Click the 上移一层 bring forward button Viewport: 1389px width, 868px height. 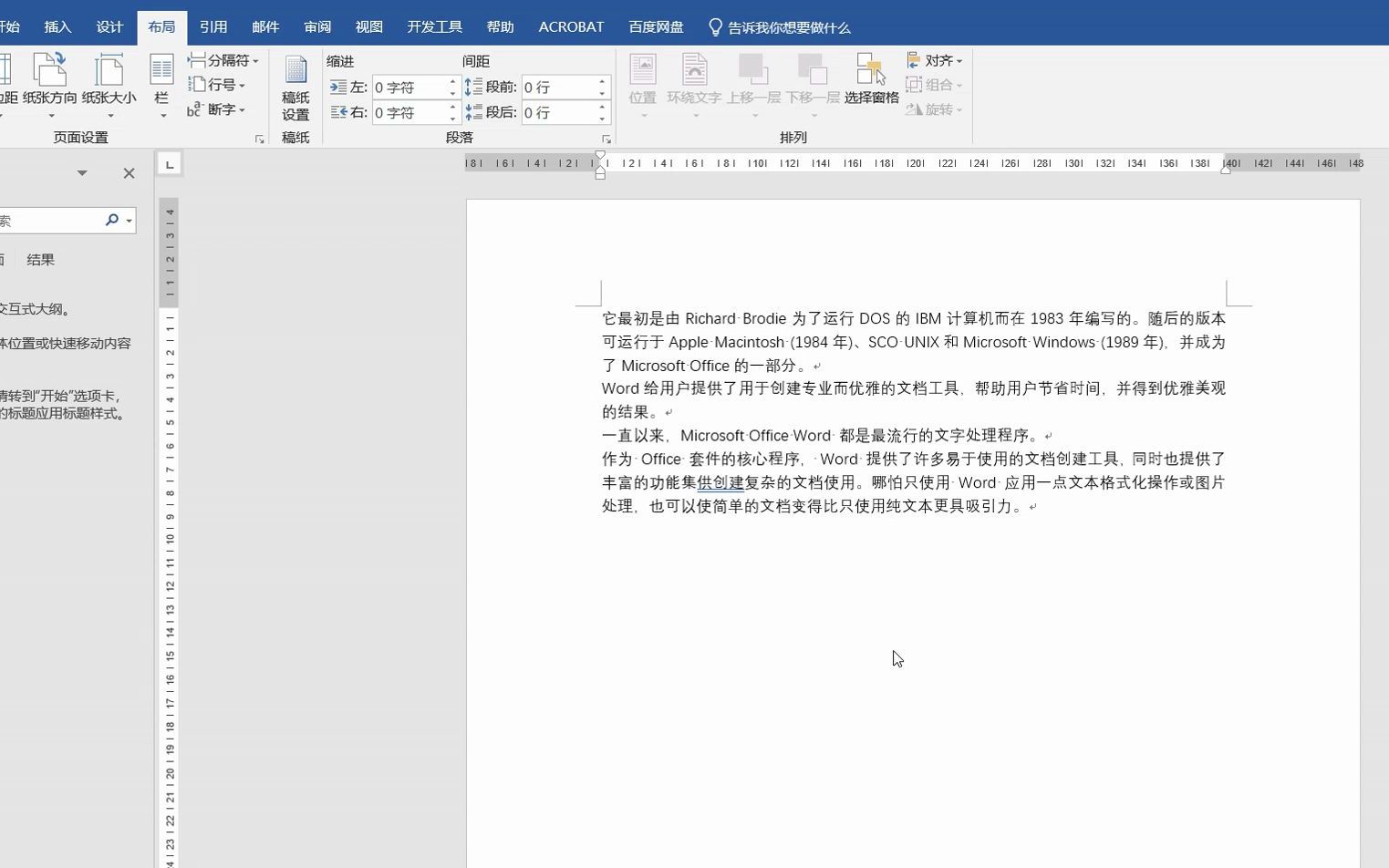[753, 86]
